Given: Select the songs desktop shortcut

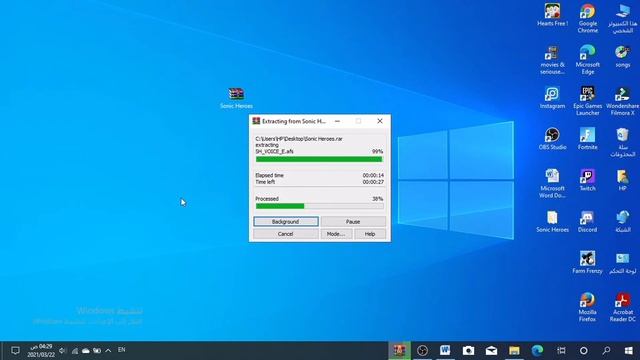Looking at the screenshot, I should click(622, 57).
